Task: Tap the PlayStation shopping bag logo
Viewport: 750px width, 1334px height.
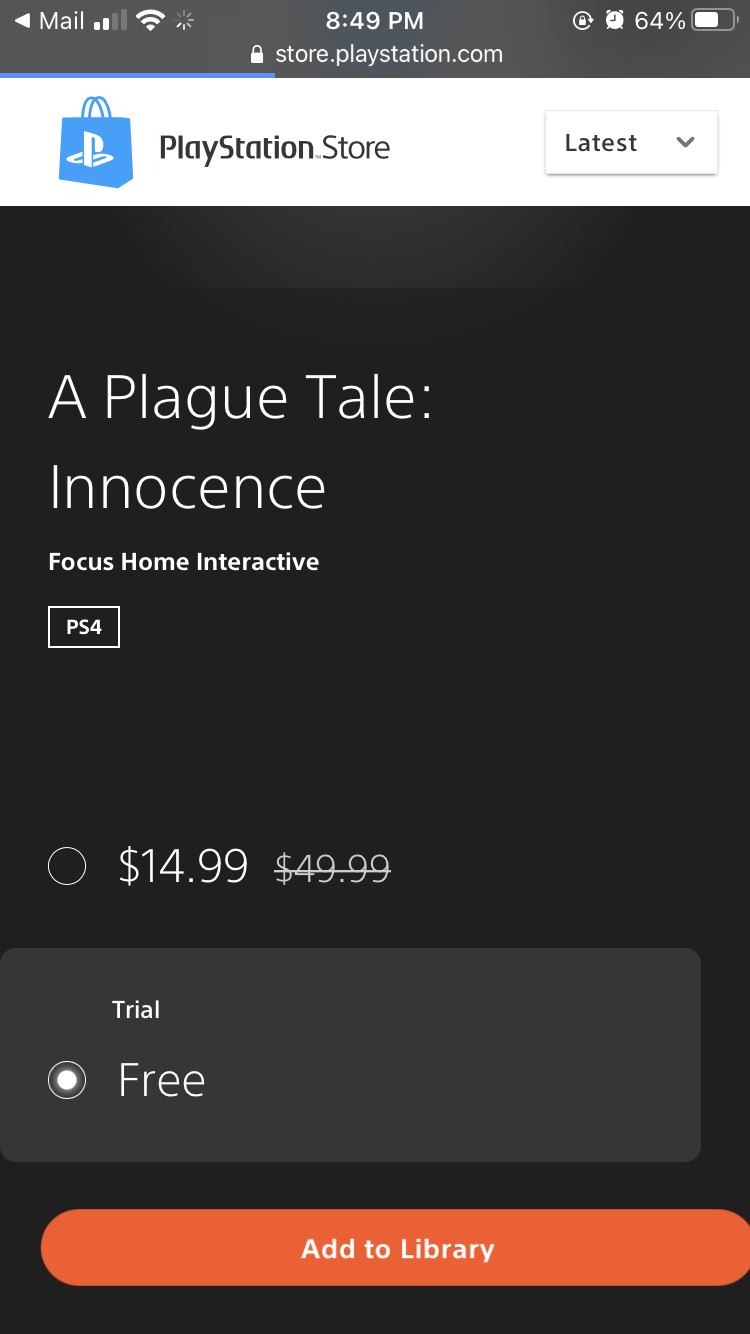Action: pos(96,142)
